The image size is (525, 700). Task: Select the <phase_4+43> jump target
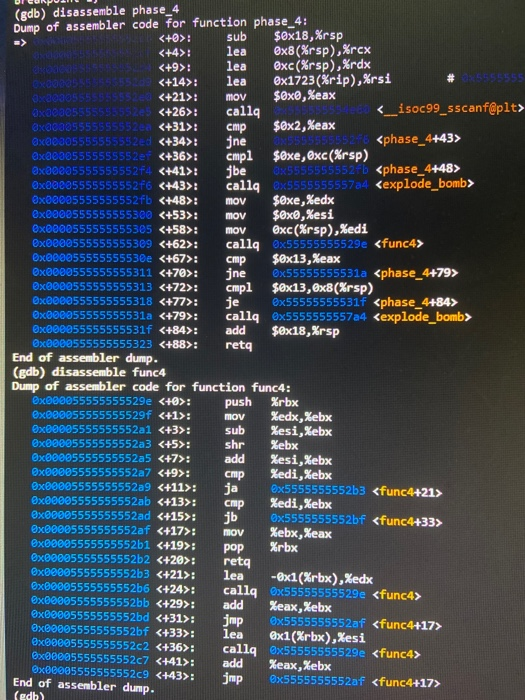point(418,139)
